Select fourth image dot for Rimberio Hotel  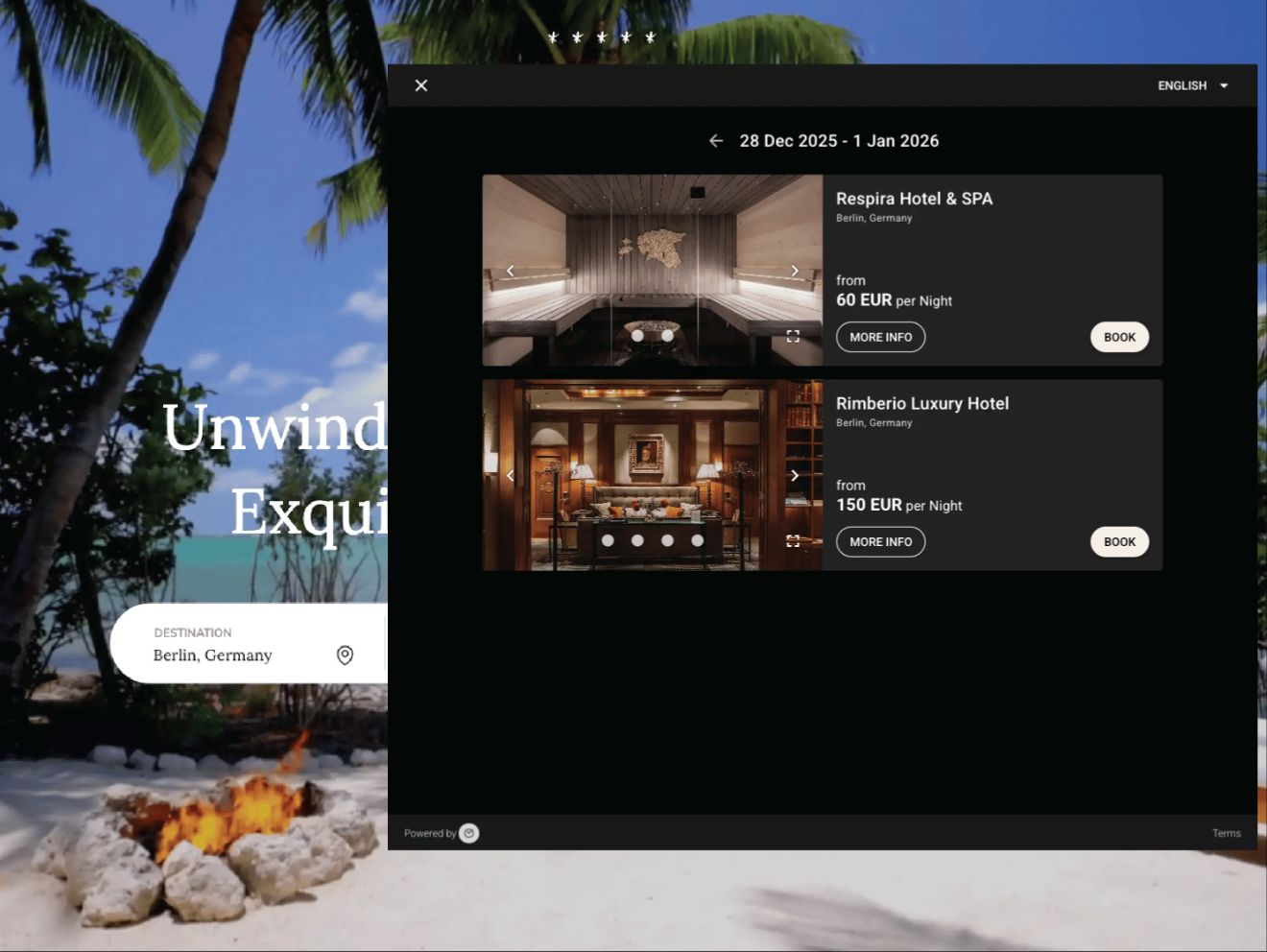698,540
